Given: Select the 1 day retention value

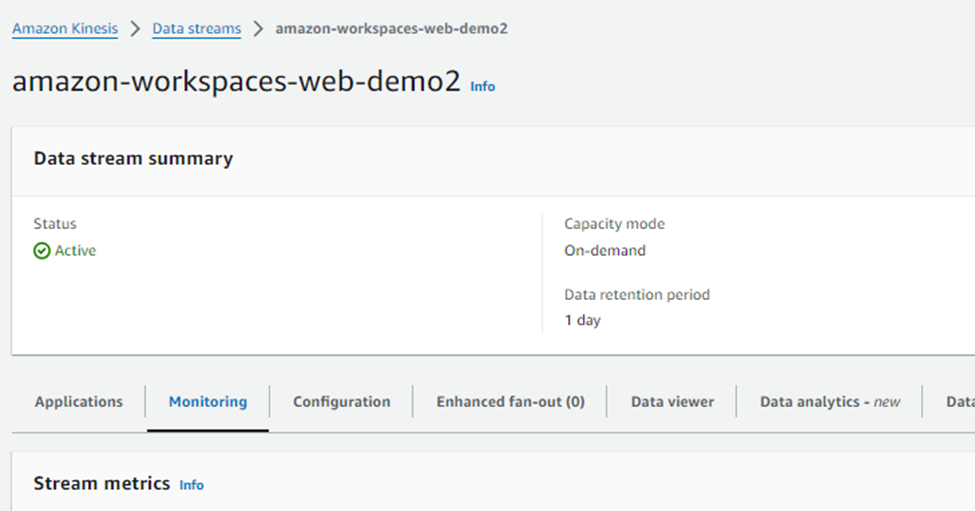Looking at the screenshot, I should click(582, 320).
